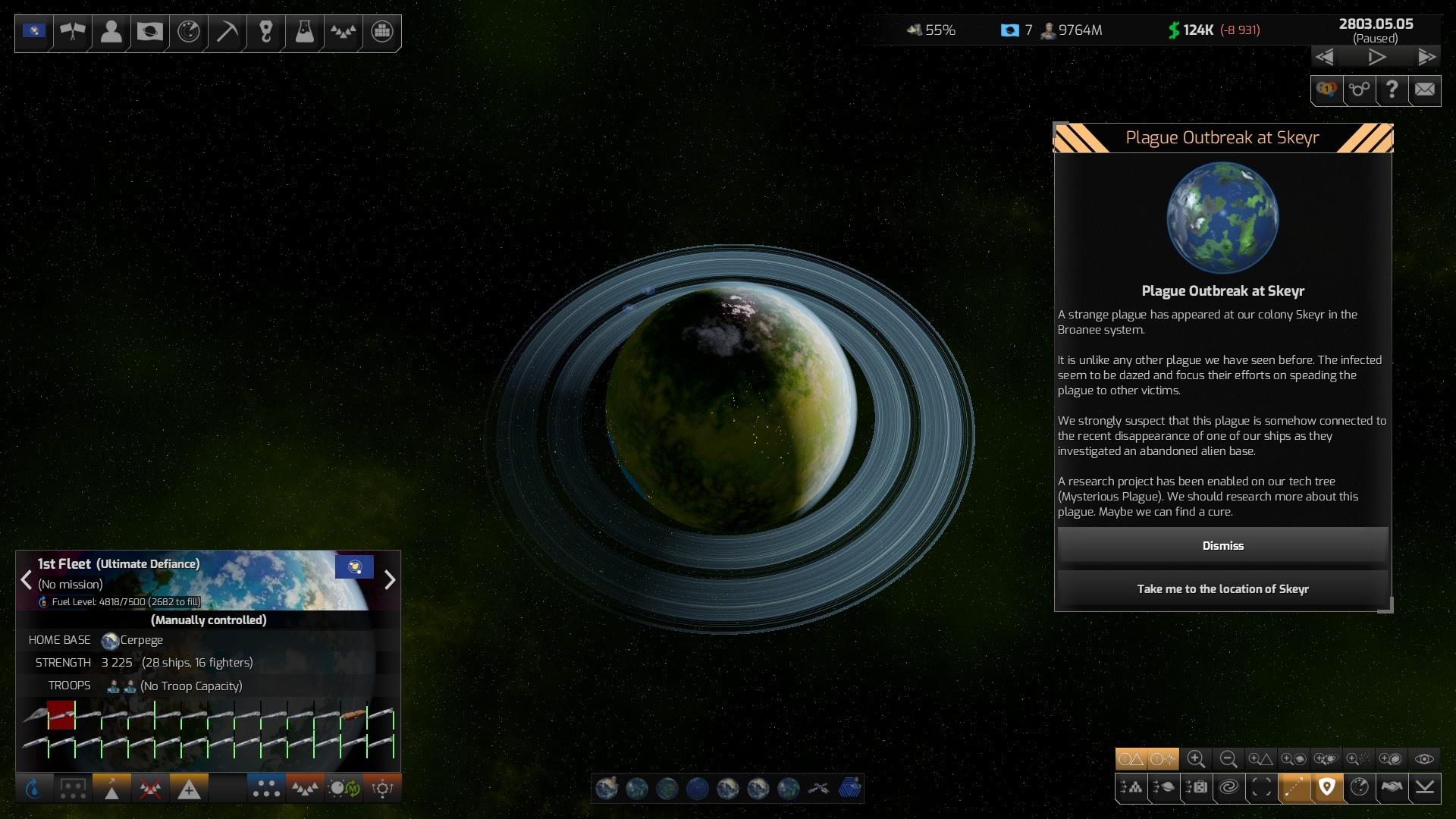Click Take me to the location of Skeyr

1222,589
